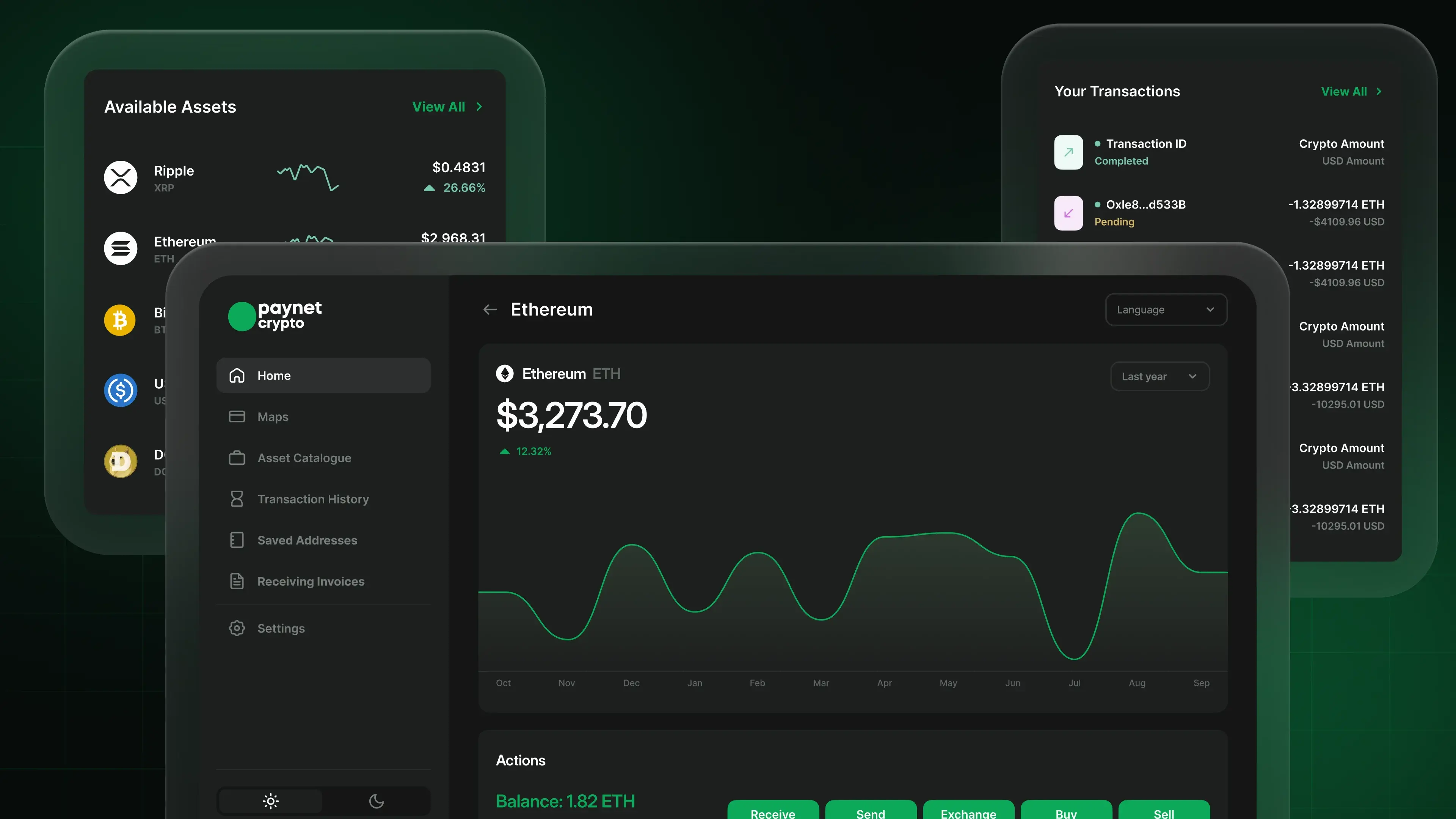Switch to light mode with sun icon
Viewport: 1456px width, 819px height.
271,801
